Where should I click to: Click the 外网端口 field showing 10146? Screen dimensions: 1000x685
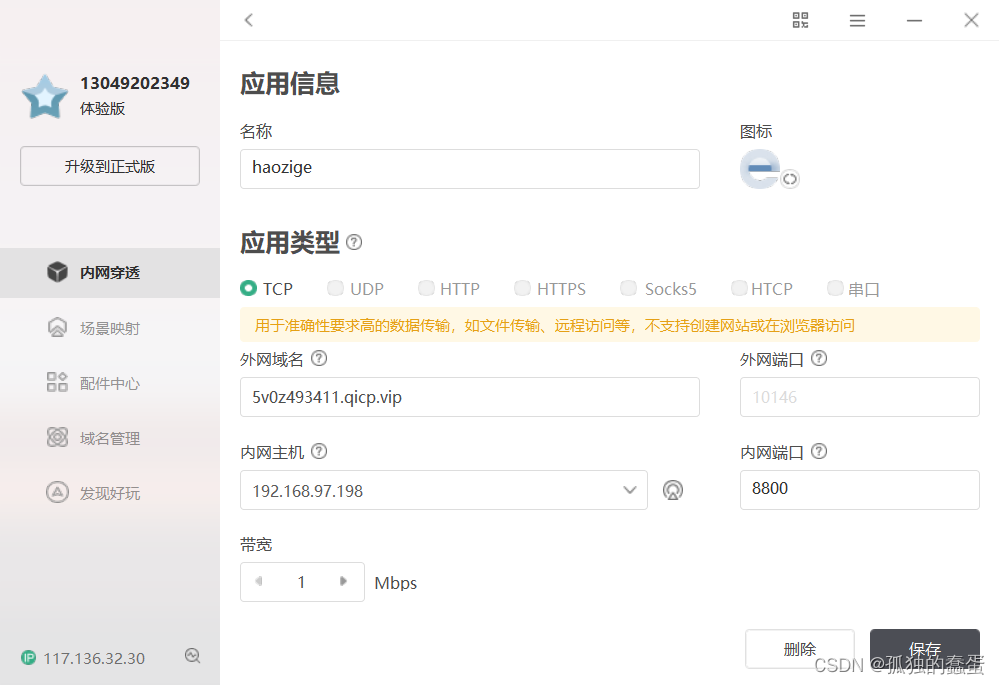[860, 397]
